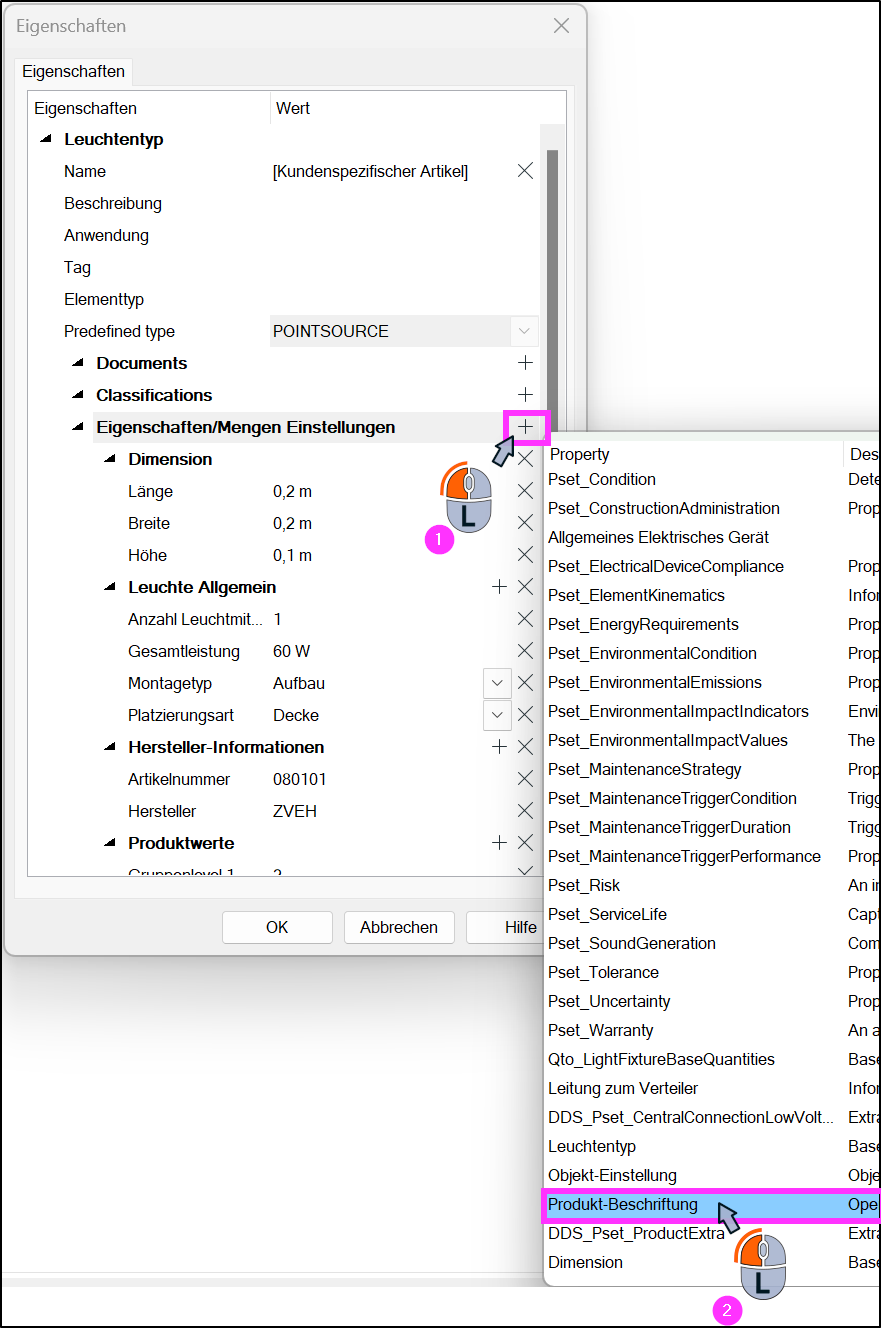
Task: Add property to Produktwerte with plus
Action: click(x=499, y=843)
